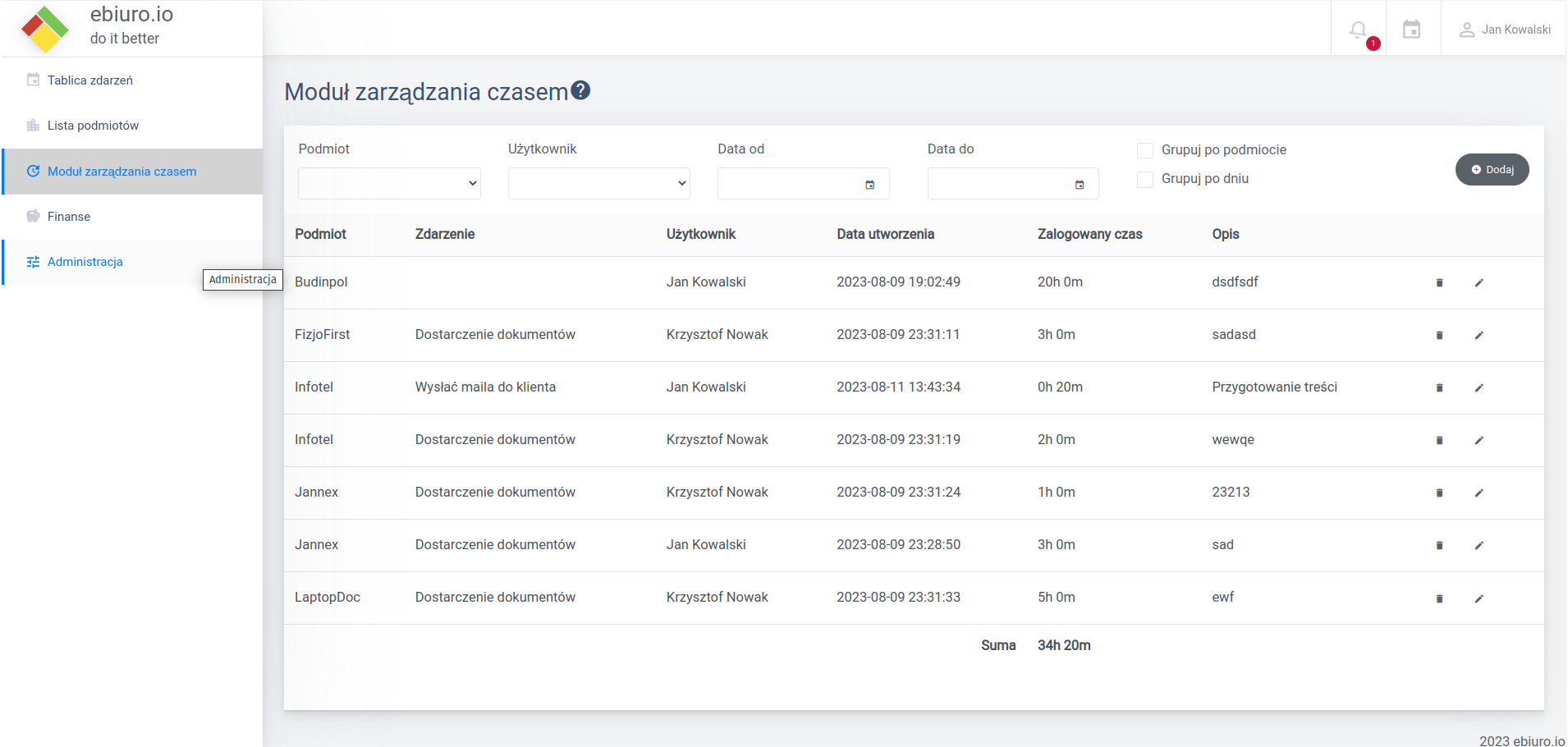
Task: Open the calendar icon in top bar
Action: [1411, 30]
